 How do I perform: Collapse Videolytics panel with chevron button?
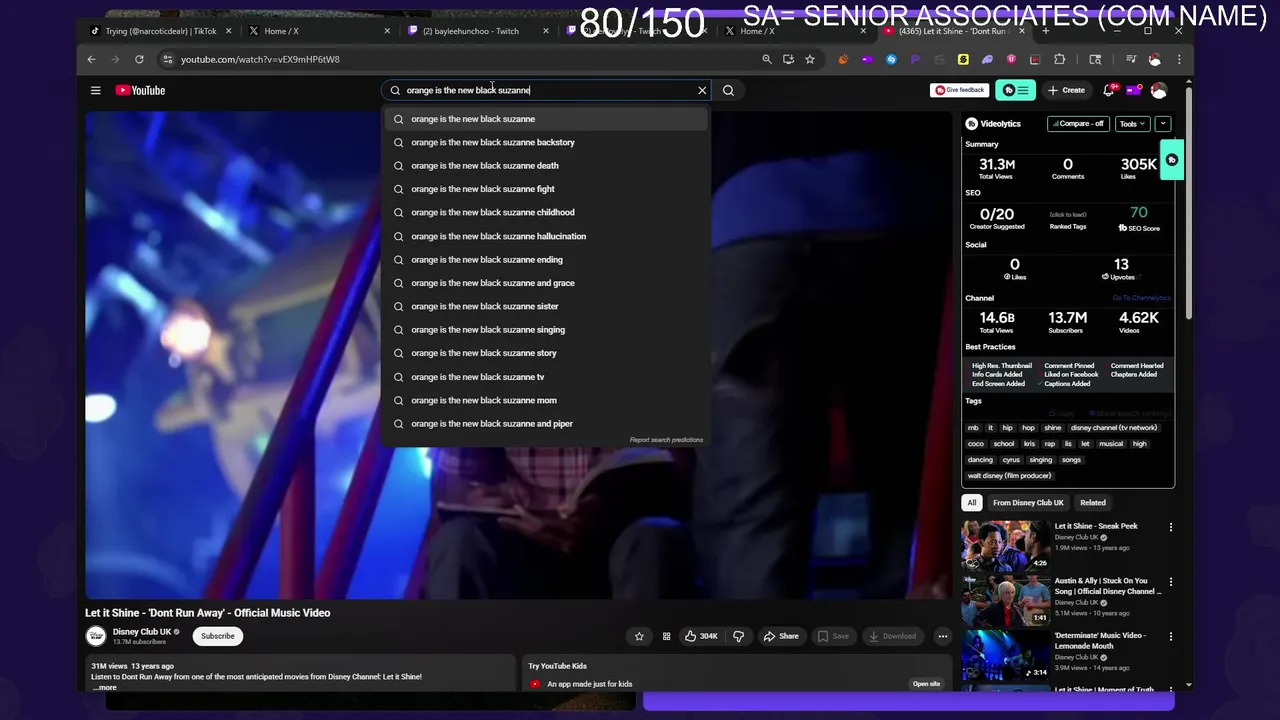point(1162,124)
